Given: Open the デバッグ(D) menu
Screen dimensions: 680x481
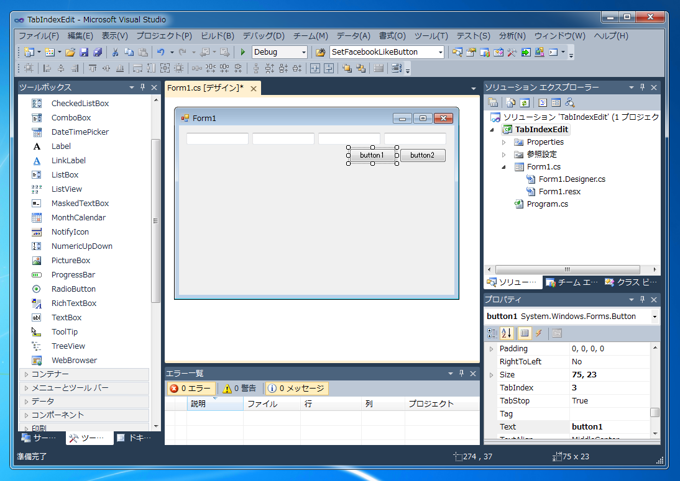Looking at the screenshot, I should coord(263,36).
